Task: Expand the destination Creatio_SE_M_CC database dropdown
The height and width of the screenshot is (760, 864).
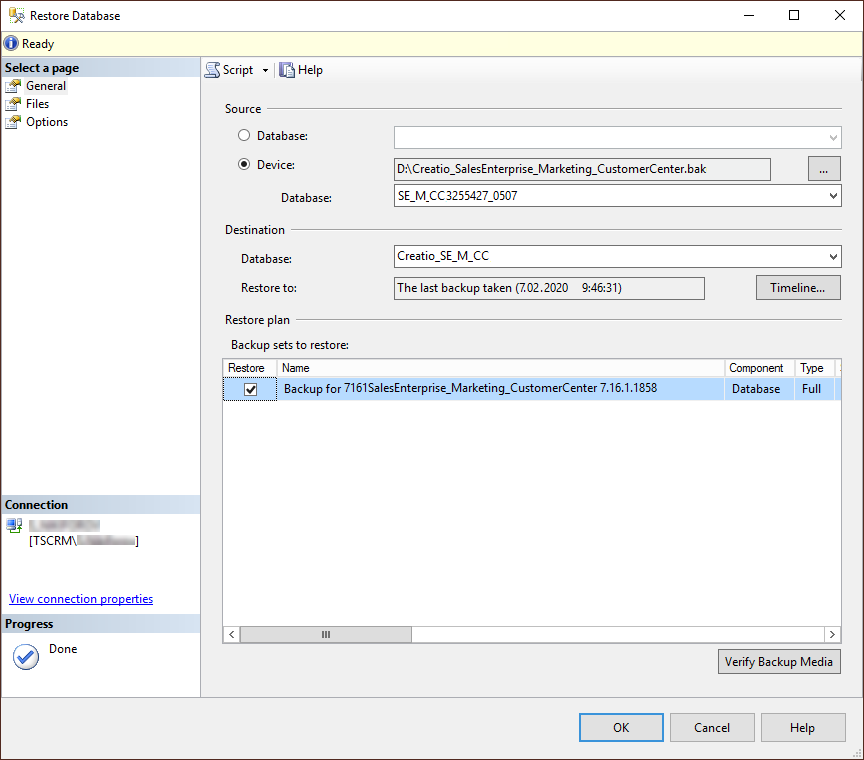Action: [833, 257]
